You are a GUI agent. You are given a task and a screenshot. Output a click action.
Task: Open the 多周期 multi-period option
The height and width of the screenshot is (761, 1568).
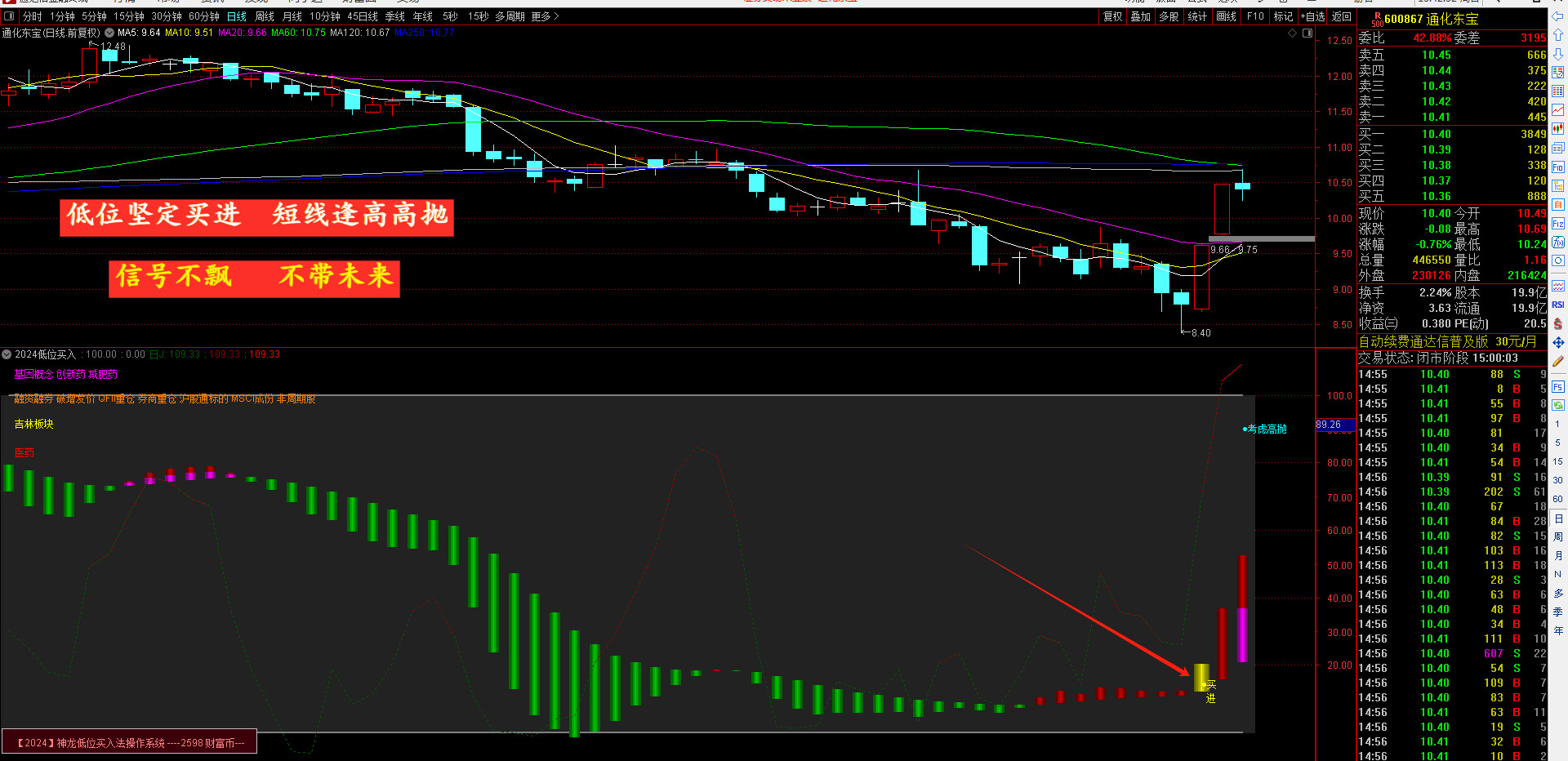click(510, 16)
